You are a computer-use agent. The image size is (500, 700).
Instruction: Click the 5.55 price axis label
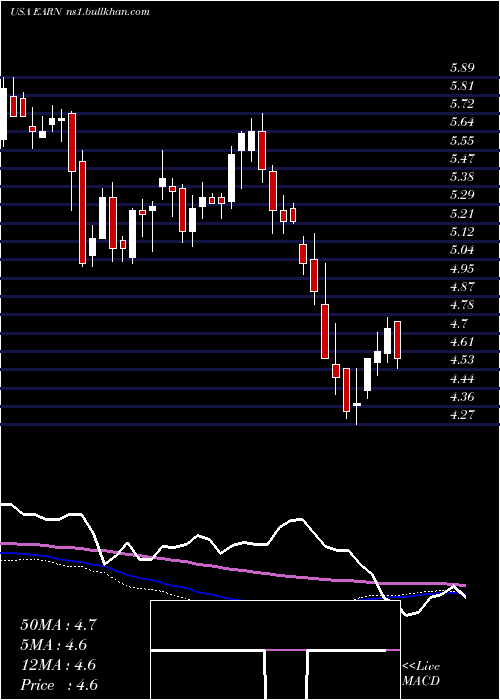point(462,141)
